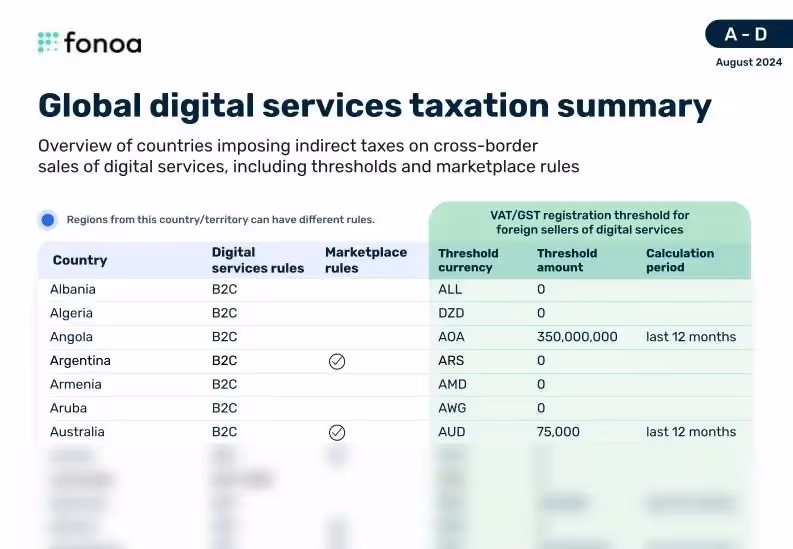Screen dimensions: 793x549
Task: Select the Threshold currency column header
Action: (x=468, y=260)
